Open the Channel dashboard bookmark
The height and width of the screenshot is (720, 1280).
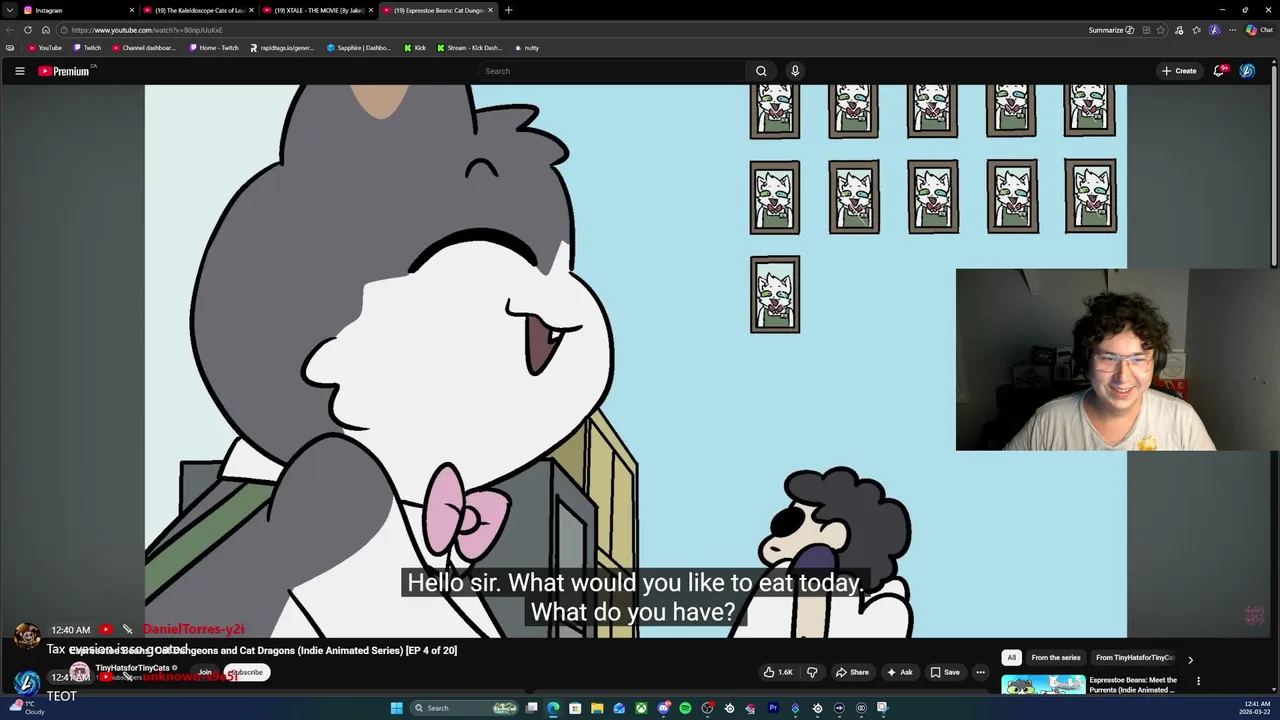click(143, 47)
